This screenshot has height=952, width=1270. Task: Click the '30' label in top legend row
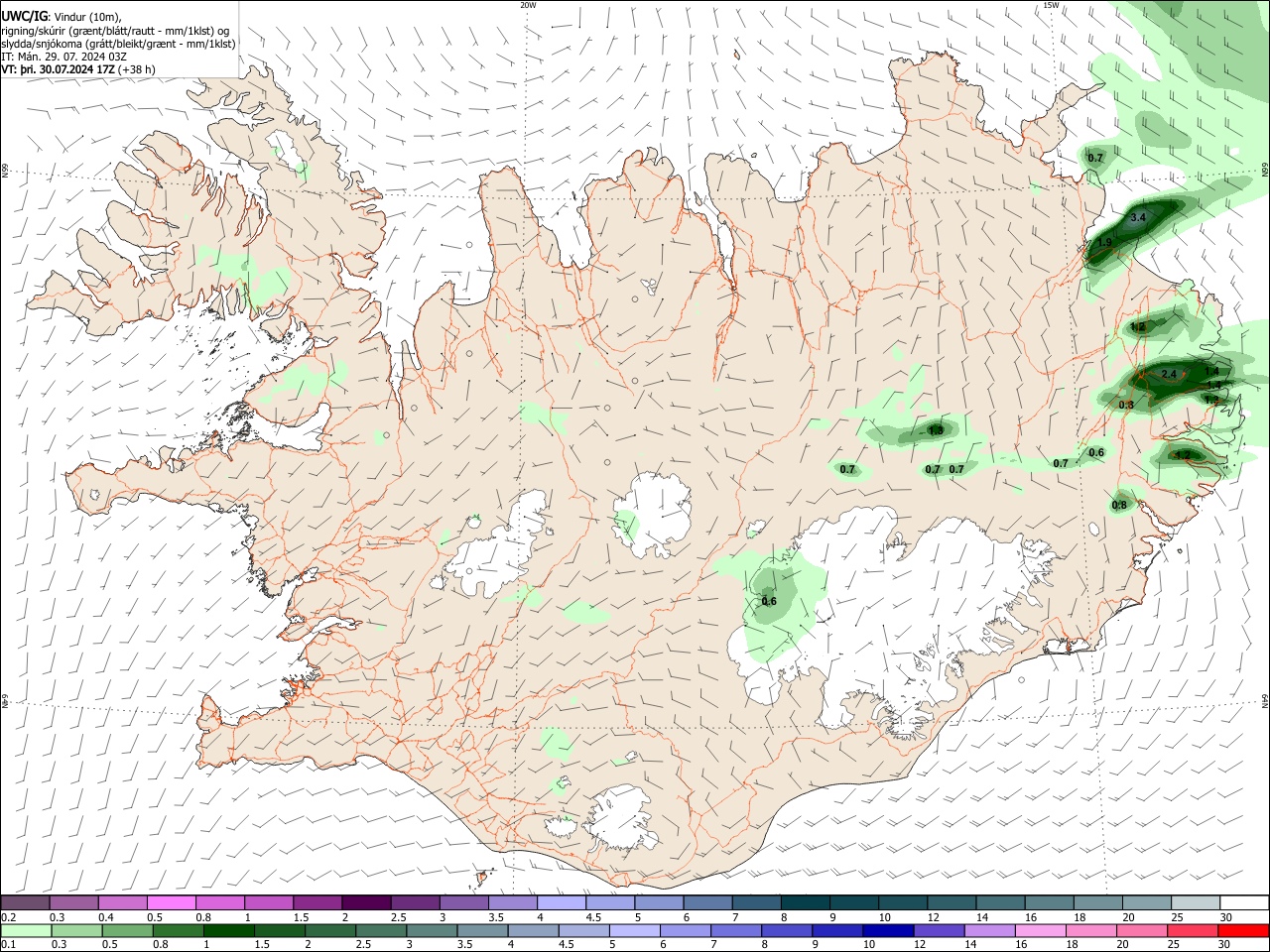click(1225, 917)
